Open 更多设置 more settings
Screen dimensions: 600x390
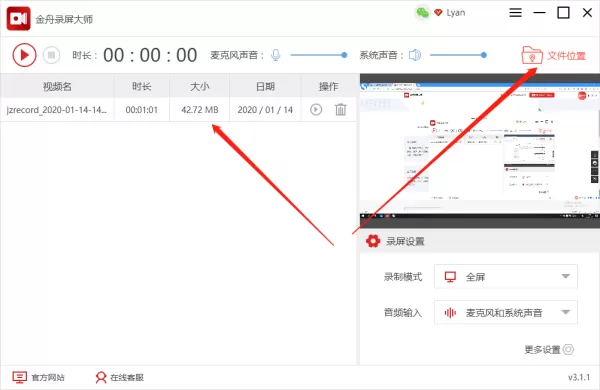pos(549,349)
